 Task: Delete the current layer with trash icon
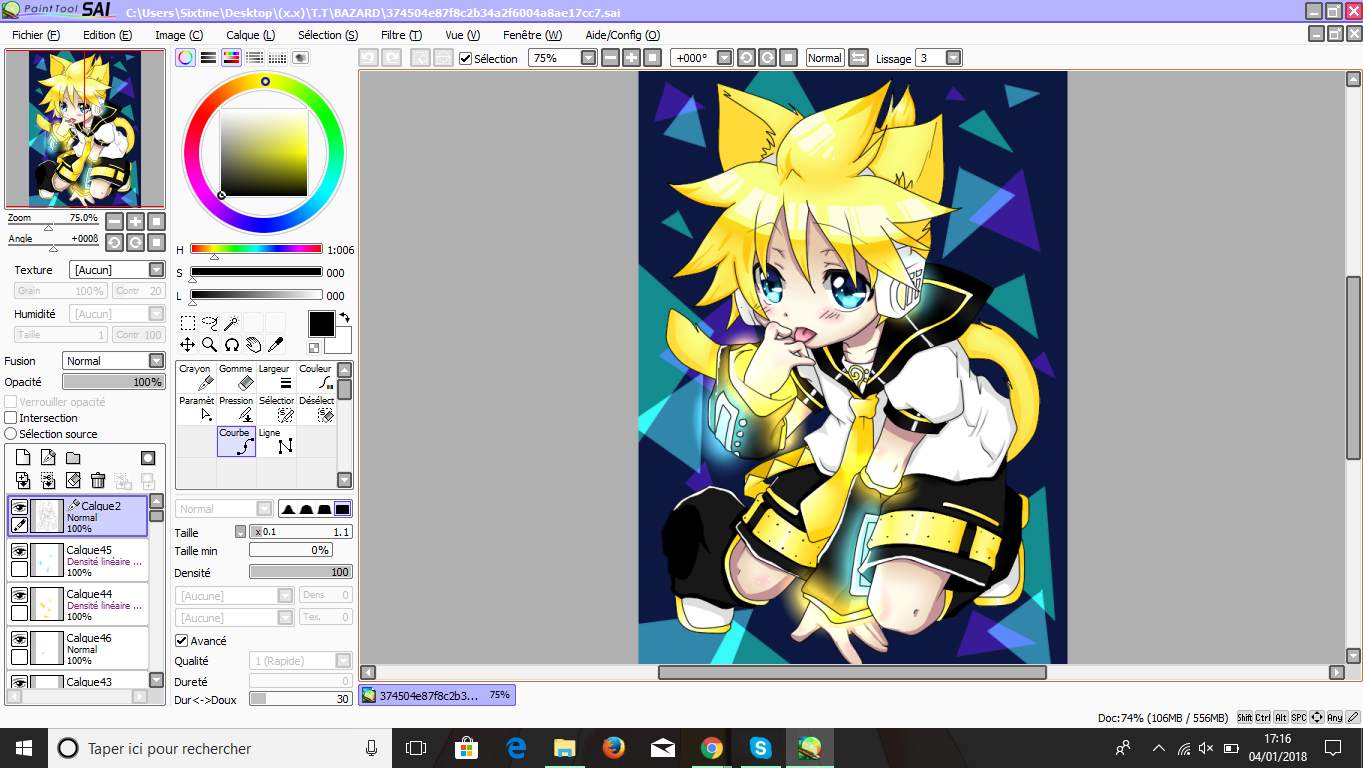[x=98, y=481]
